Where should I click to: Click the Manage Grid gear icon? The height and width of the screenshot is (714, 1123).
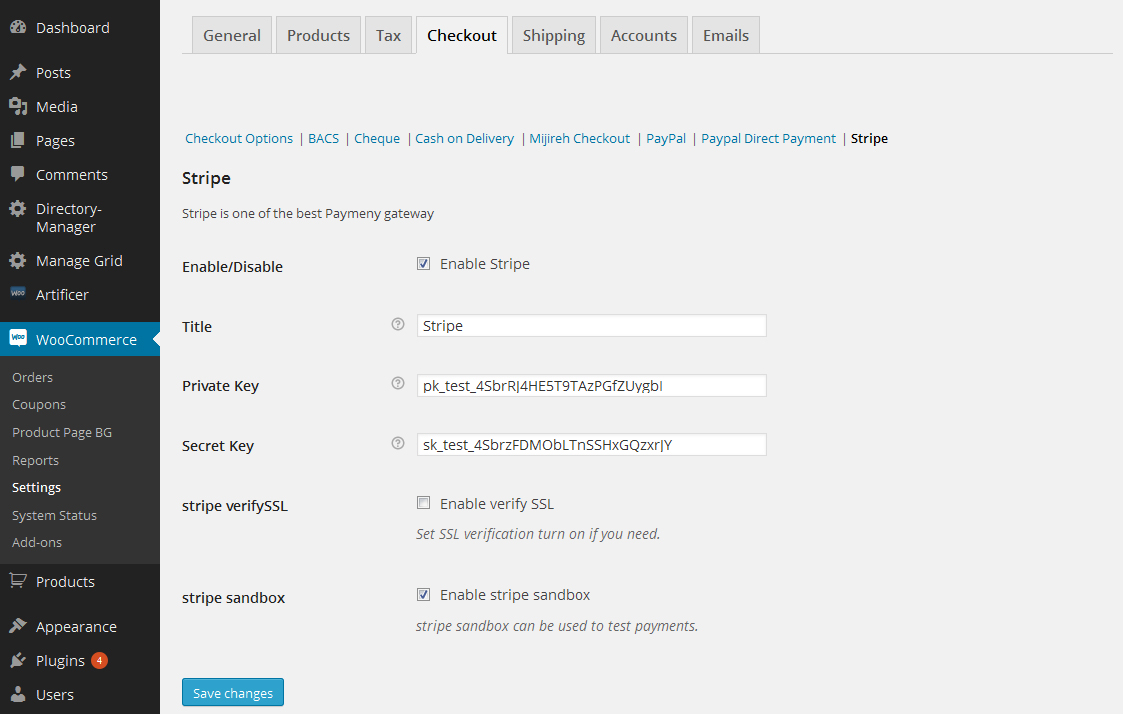point(18,261)
